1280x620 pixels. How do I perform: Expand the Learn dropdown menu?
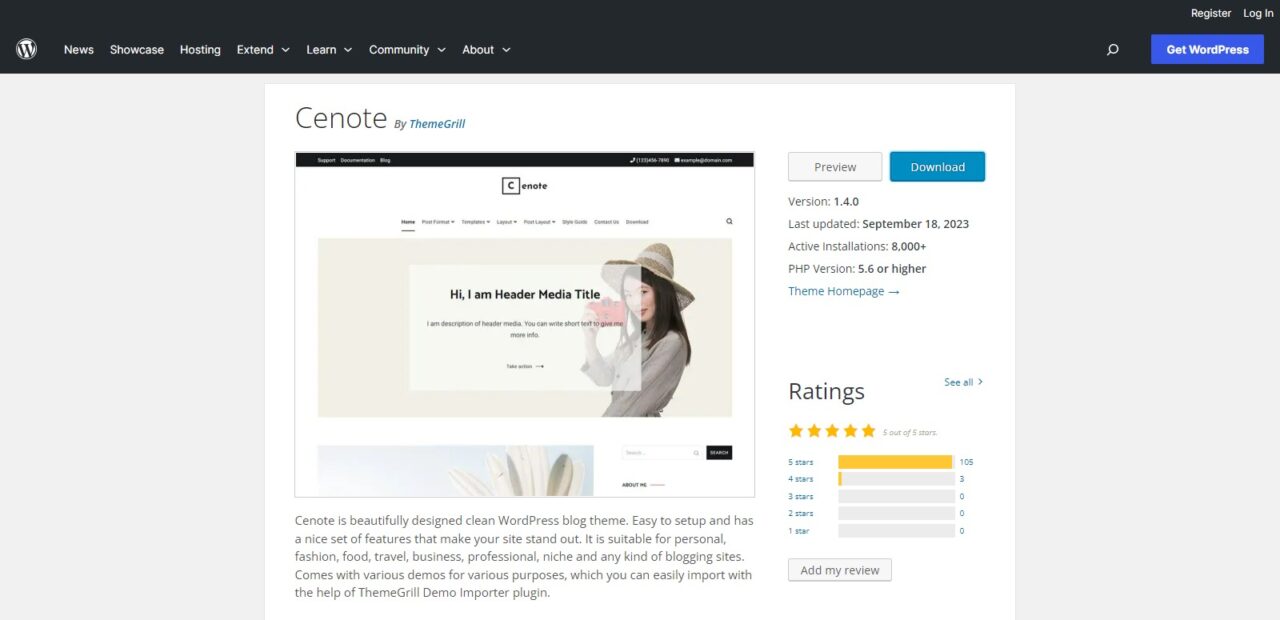329,49
